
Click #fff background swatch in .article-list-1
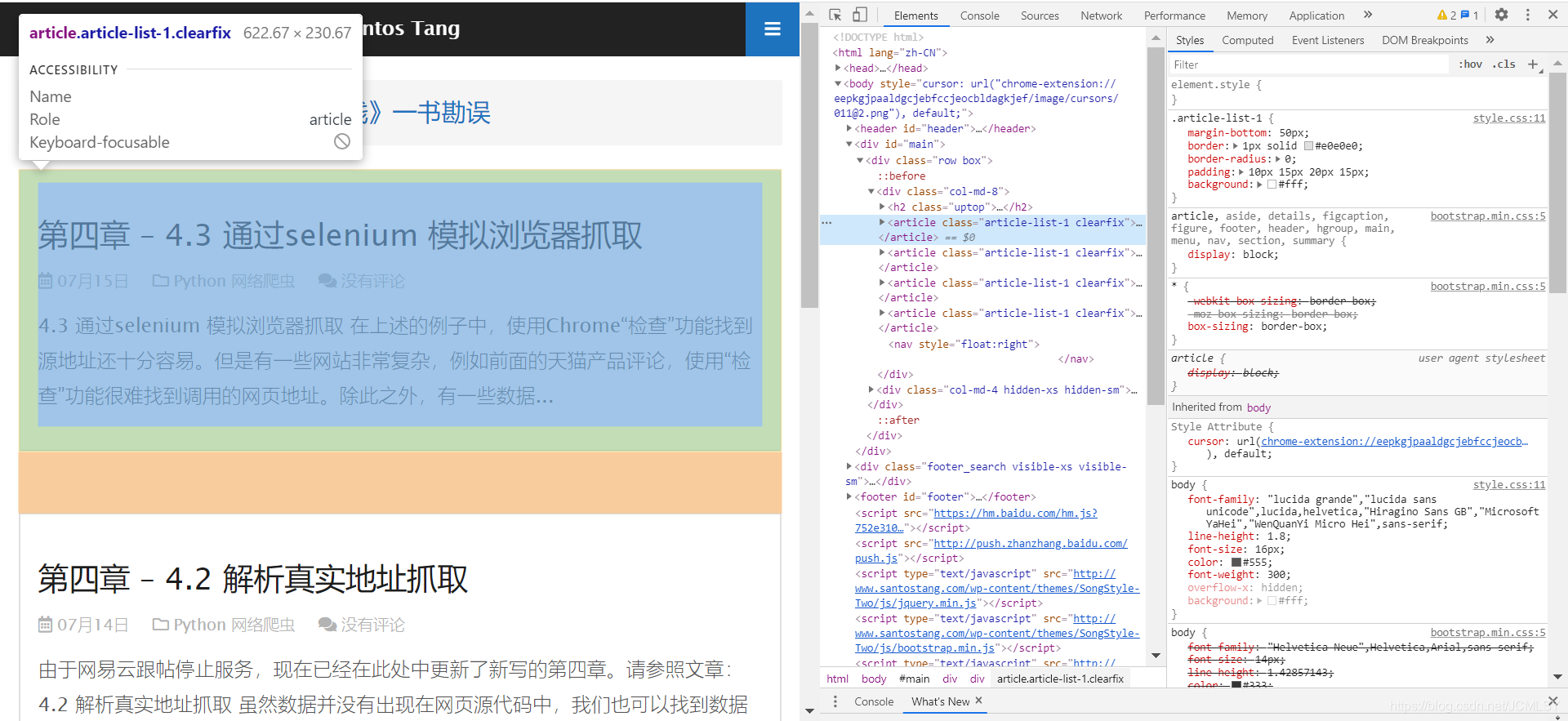click(1272, 185)
